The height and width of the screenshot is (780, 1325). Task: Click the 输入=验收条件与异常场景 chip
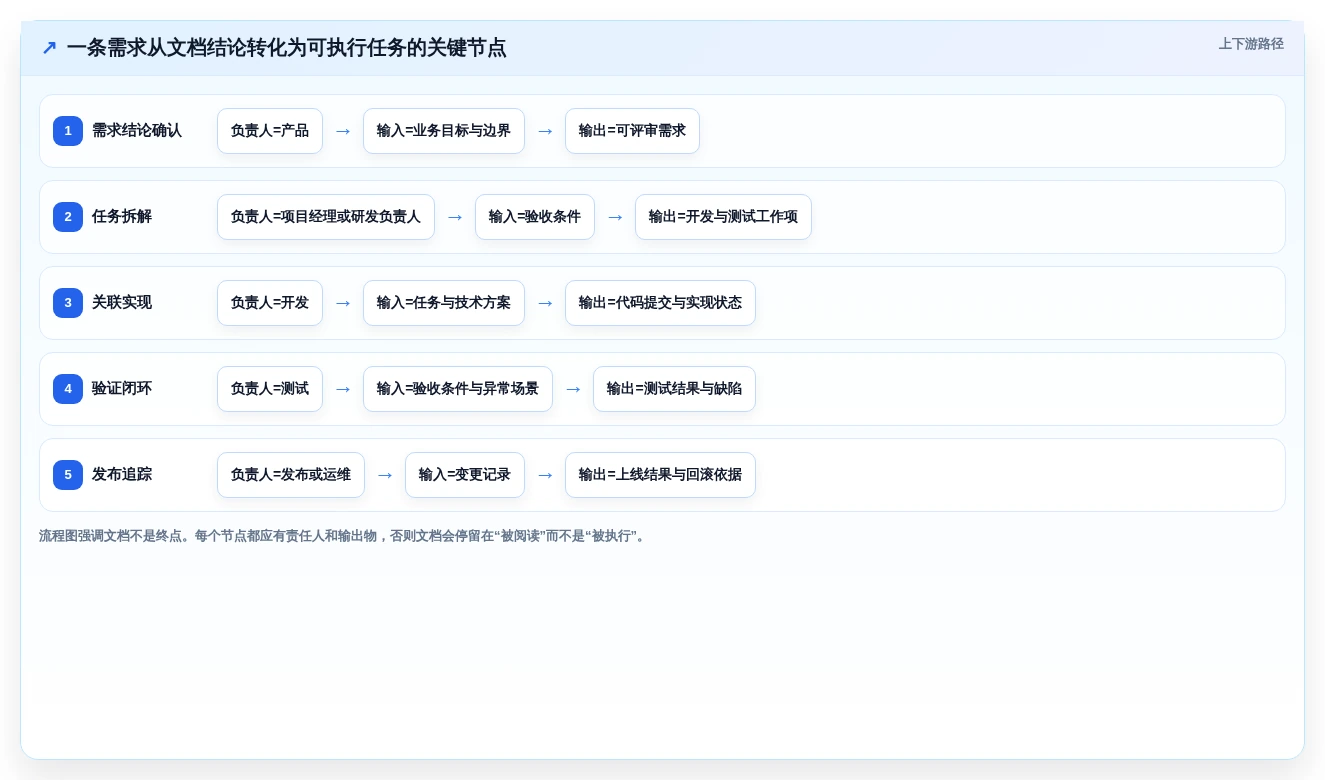tap(458, 389)
